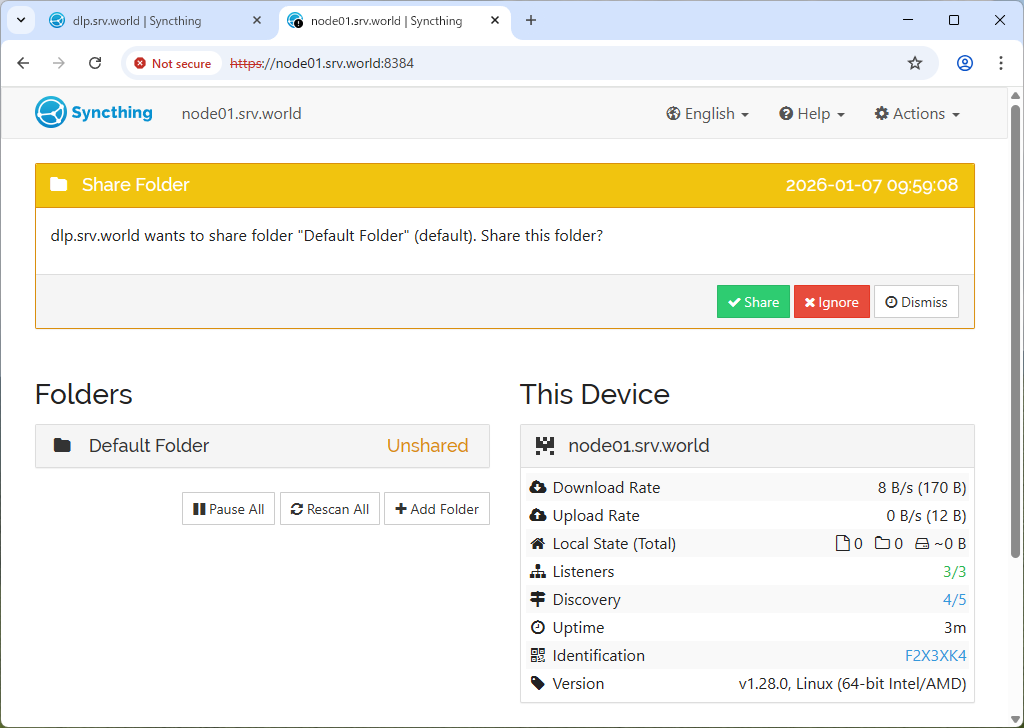
Task: Accept the folder with Share button
Action: tap(753, 302)
